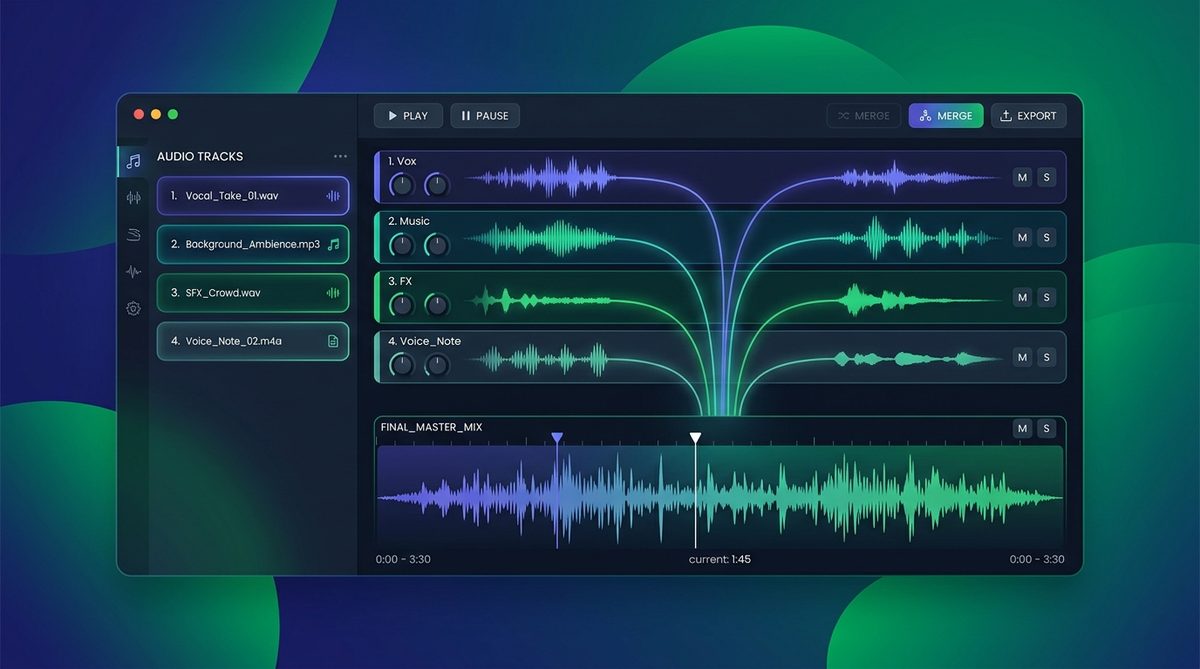Select the first waveform clip on Music track

point(541,239)
